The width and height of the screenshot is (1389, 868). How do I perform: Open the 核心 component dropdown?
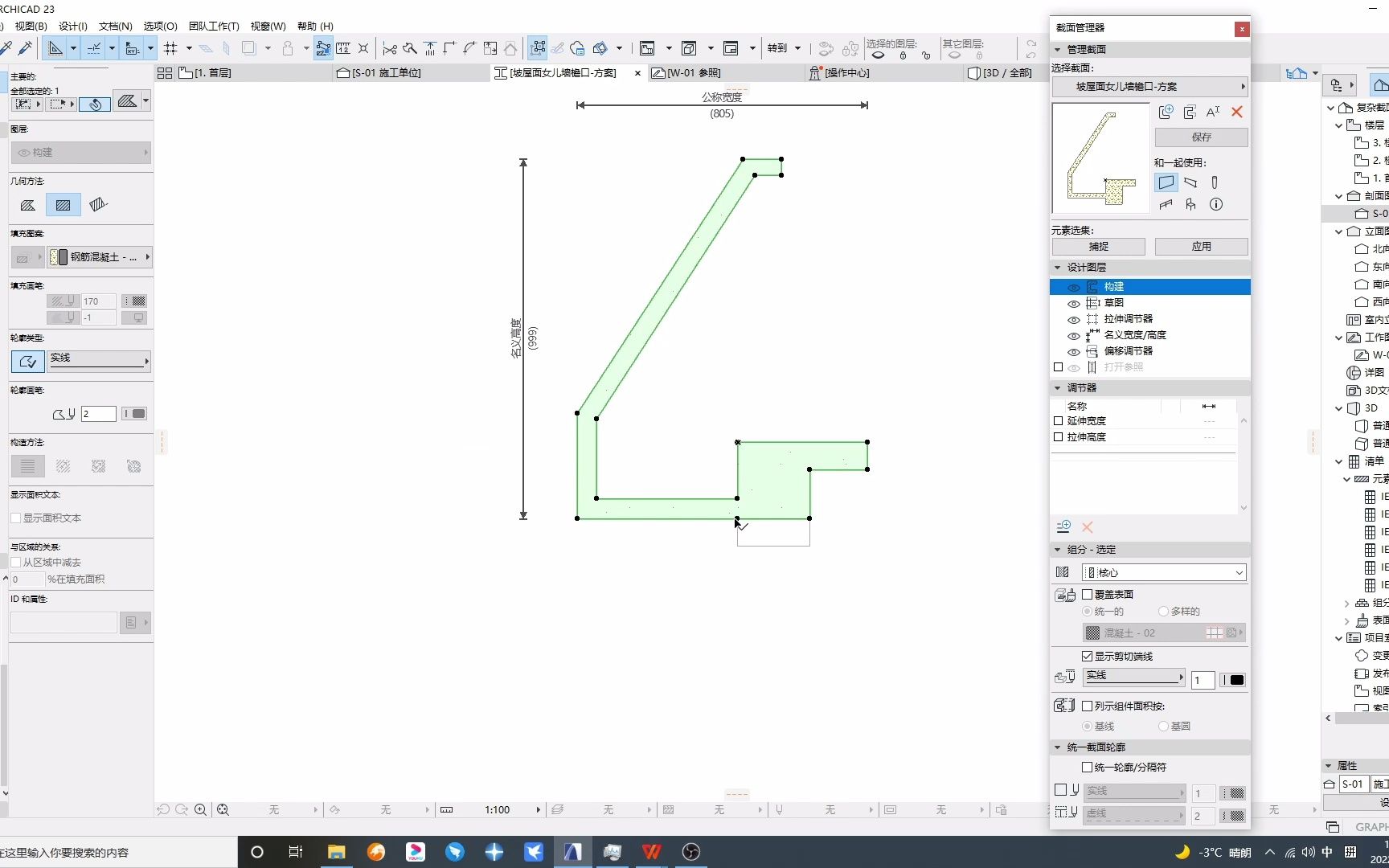[x=1162, y=571]
